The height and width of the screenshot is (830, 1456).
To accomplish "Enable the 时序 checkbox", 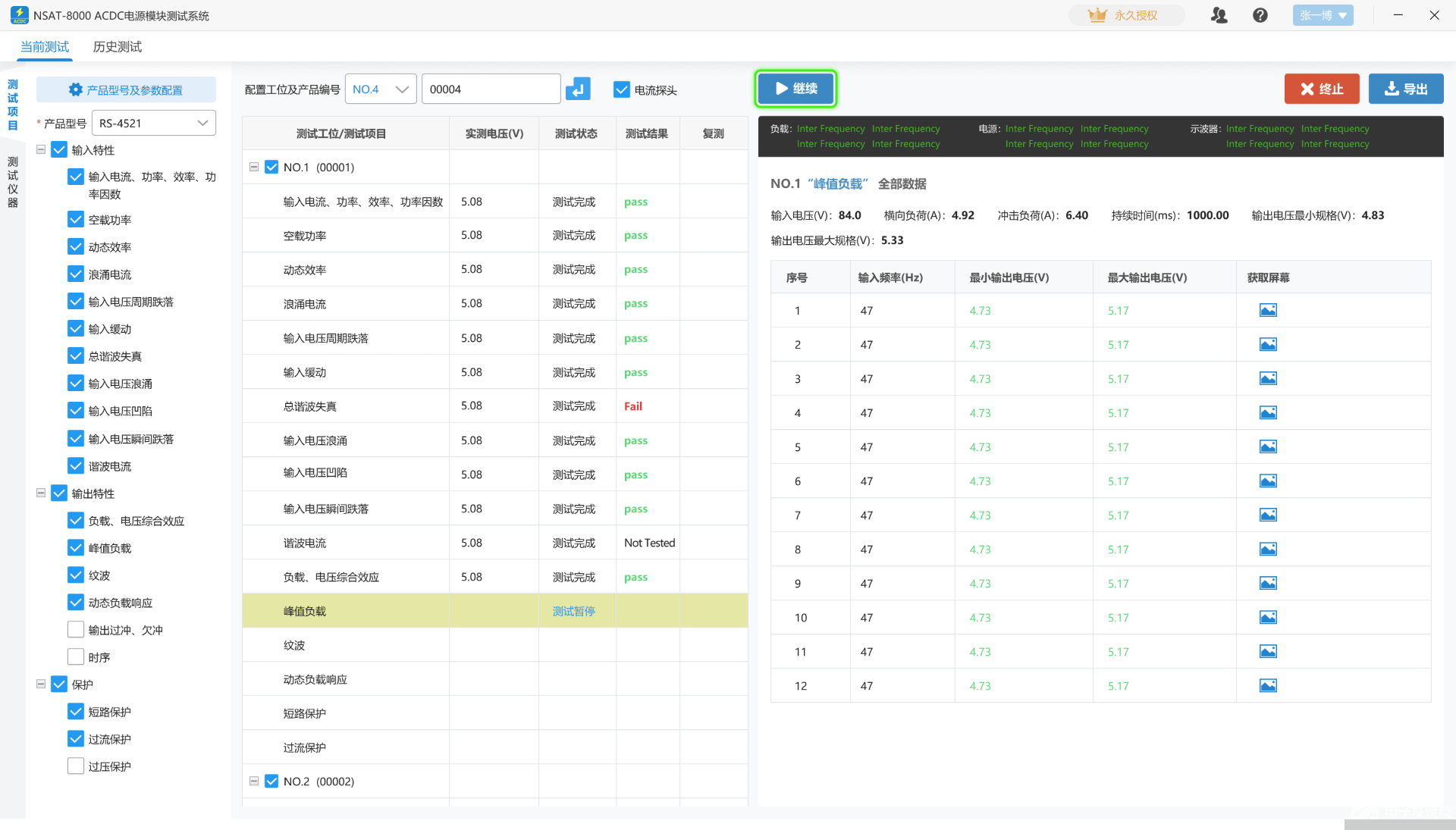I will 76,657.
